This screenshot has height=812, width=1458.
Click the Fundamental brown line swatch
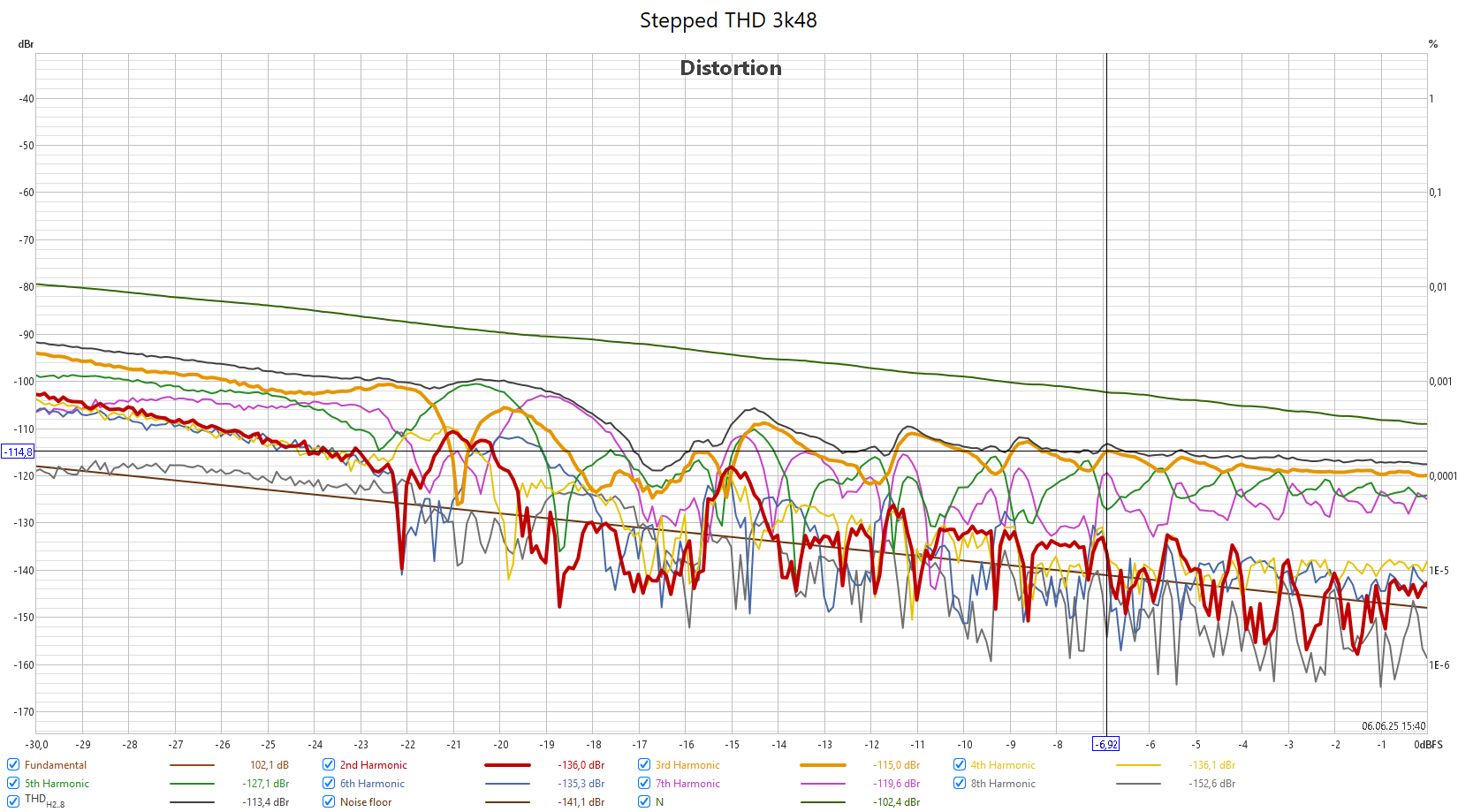click(x=192, y=765)
